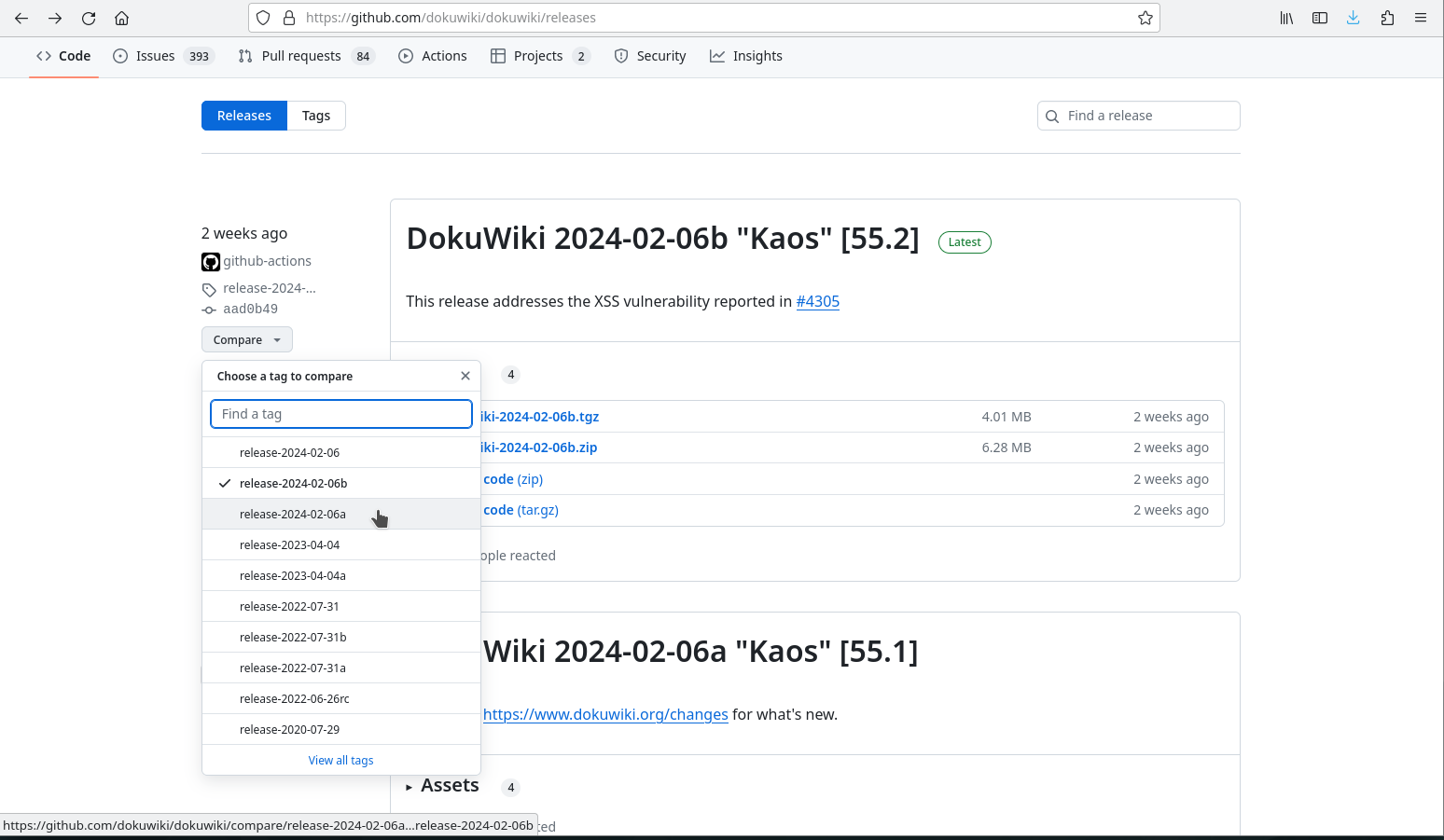The height and width of the screenshot is (840, 1444).
Task: Click the View all tags link
Action: [340, 761]
